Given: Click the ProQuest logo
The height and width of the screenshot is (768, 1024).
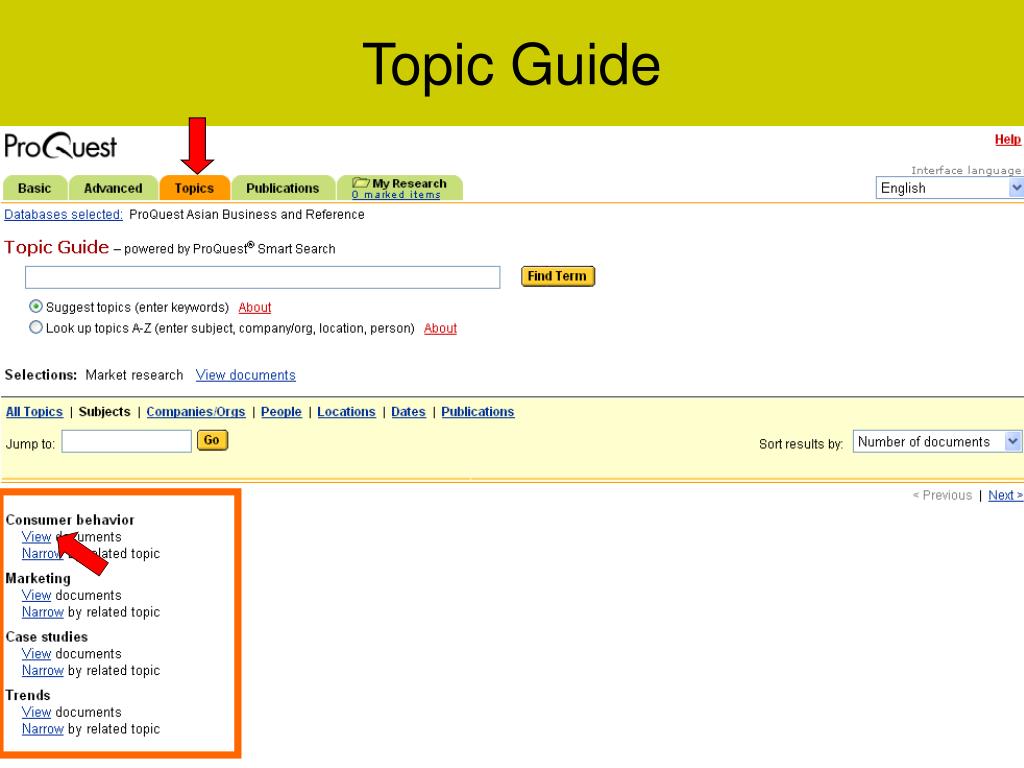Looking at the screenshot, I should click(x=60, y=146).
